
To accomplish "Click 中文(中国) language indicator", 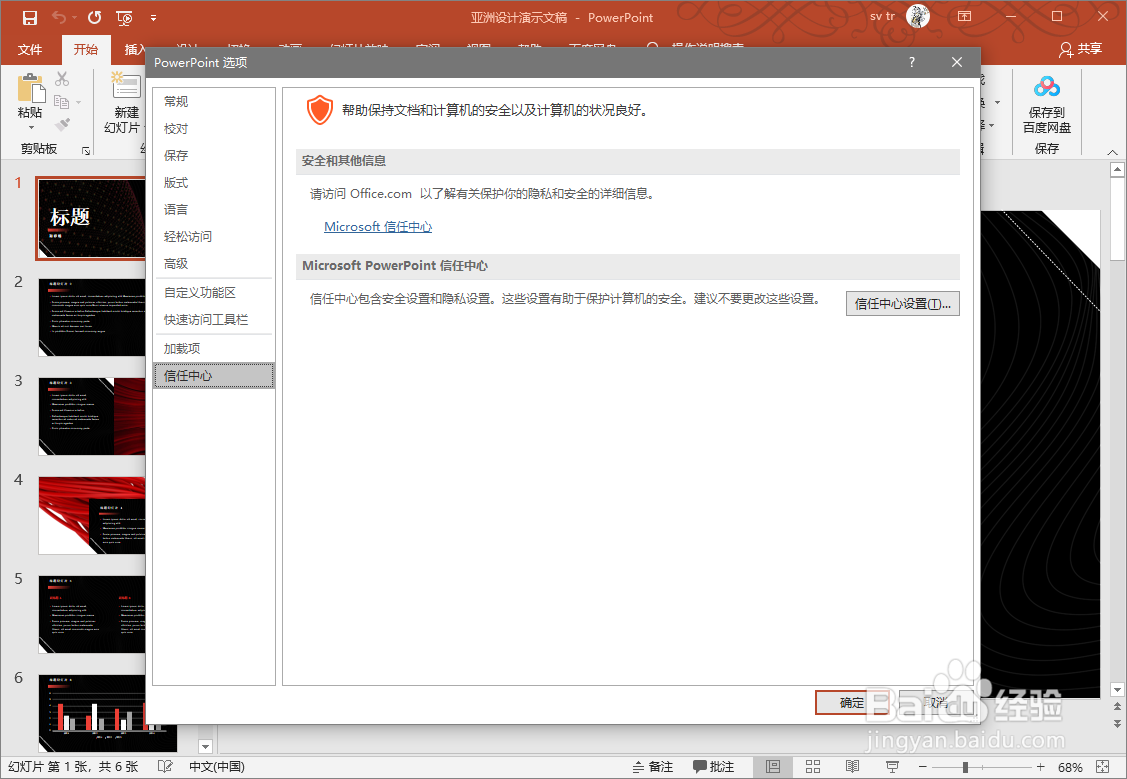I will [216, 767].
